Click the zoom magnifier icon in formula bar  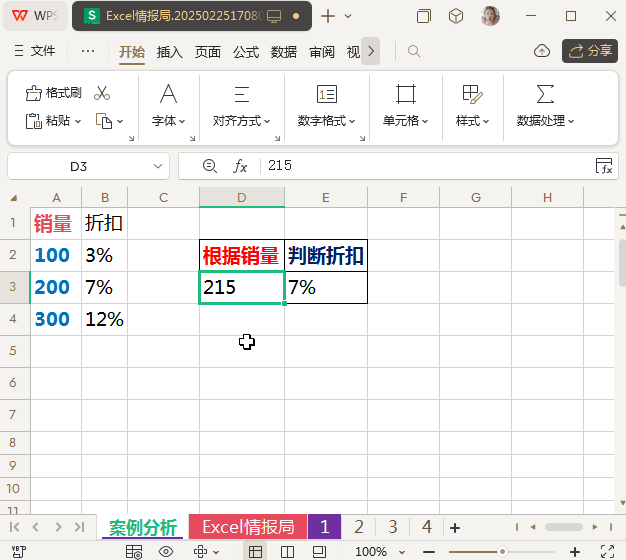tap(209, 166)
